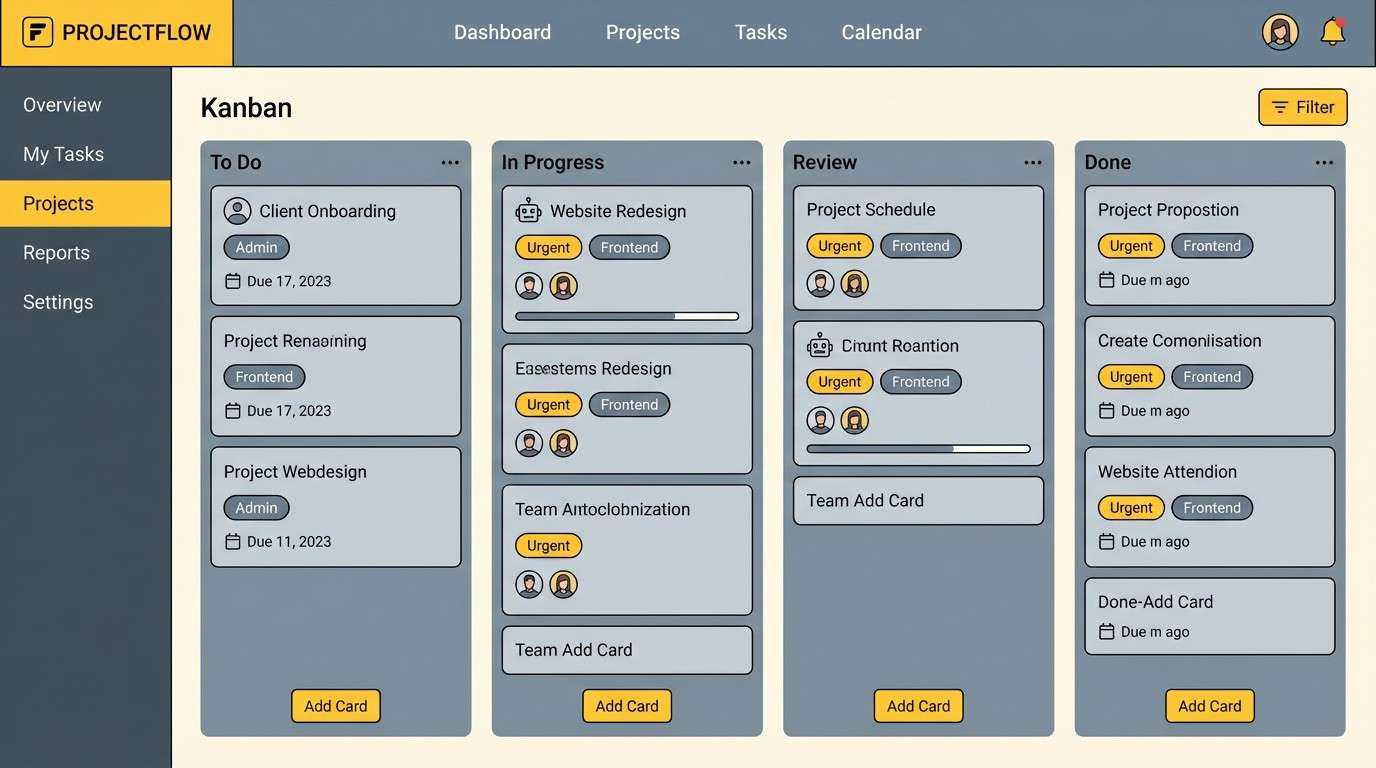Open the Done column options menu
1376x768 pixels.
1324,161
